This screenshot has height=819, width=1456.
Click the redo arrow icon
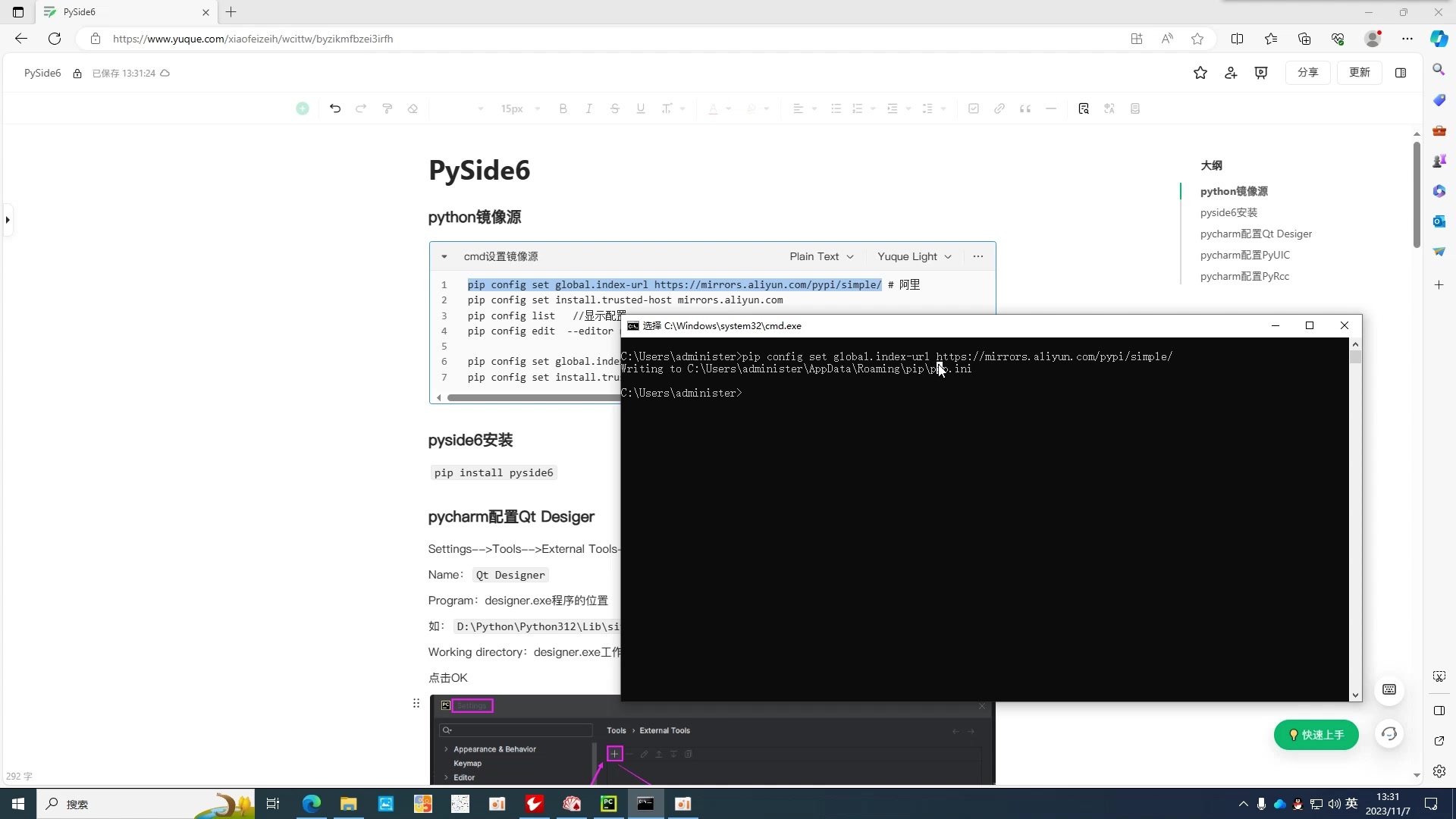click(361, 108)
